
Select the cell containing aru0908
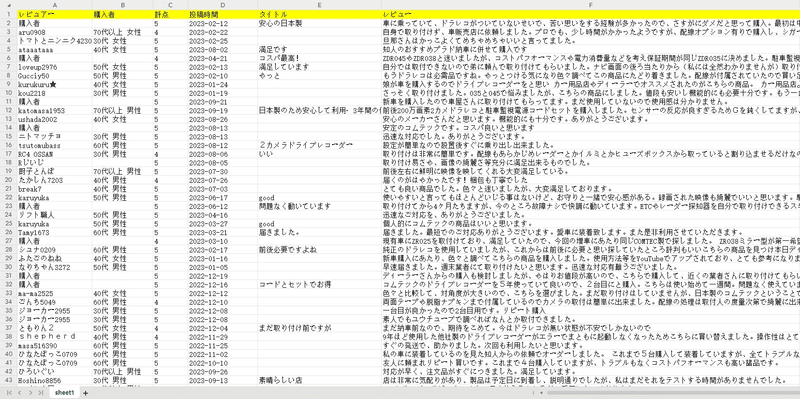click(x=54, y=32)
